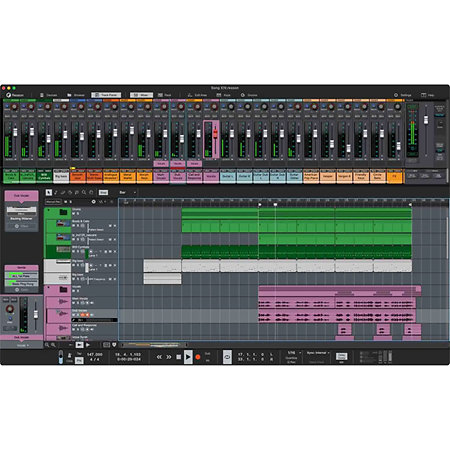Viewport: 450px width, 450px height.
Task: Select the Razor tool in sequencer toolbar
Action: tap(70, 192)
